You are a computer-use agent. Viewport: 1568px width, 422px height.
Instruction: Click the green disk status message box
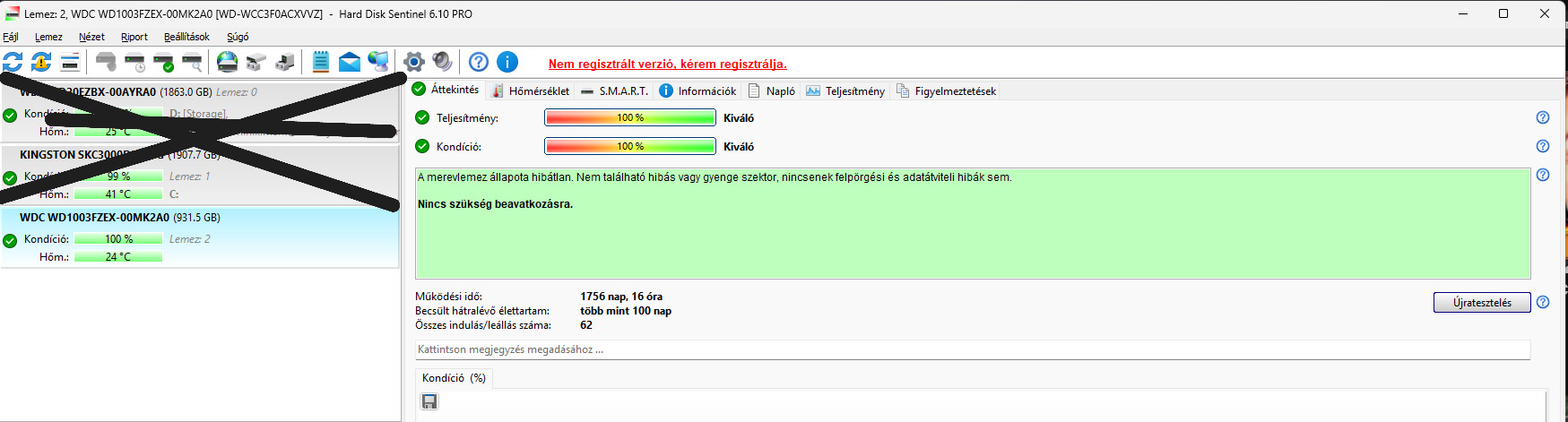coord(973,223)
